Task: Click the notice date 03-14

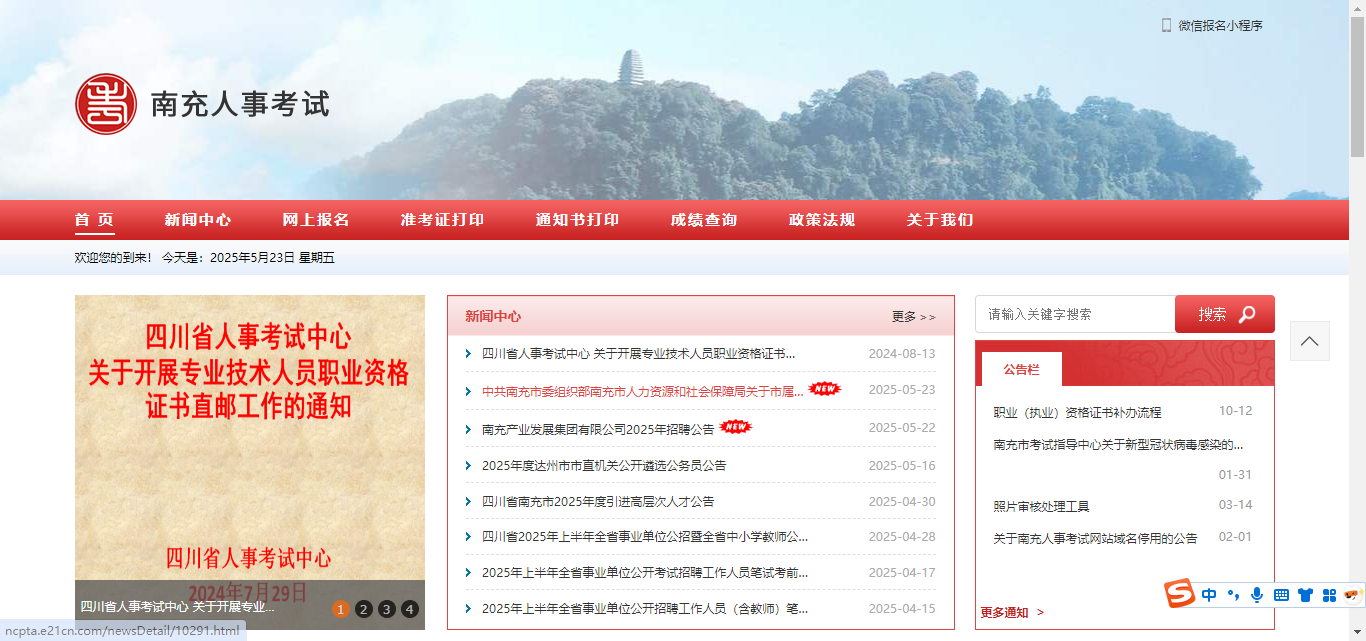Action: (x=1235, y=505)
